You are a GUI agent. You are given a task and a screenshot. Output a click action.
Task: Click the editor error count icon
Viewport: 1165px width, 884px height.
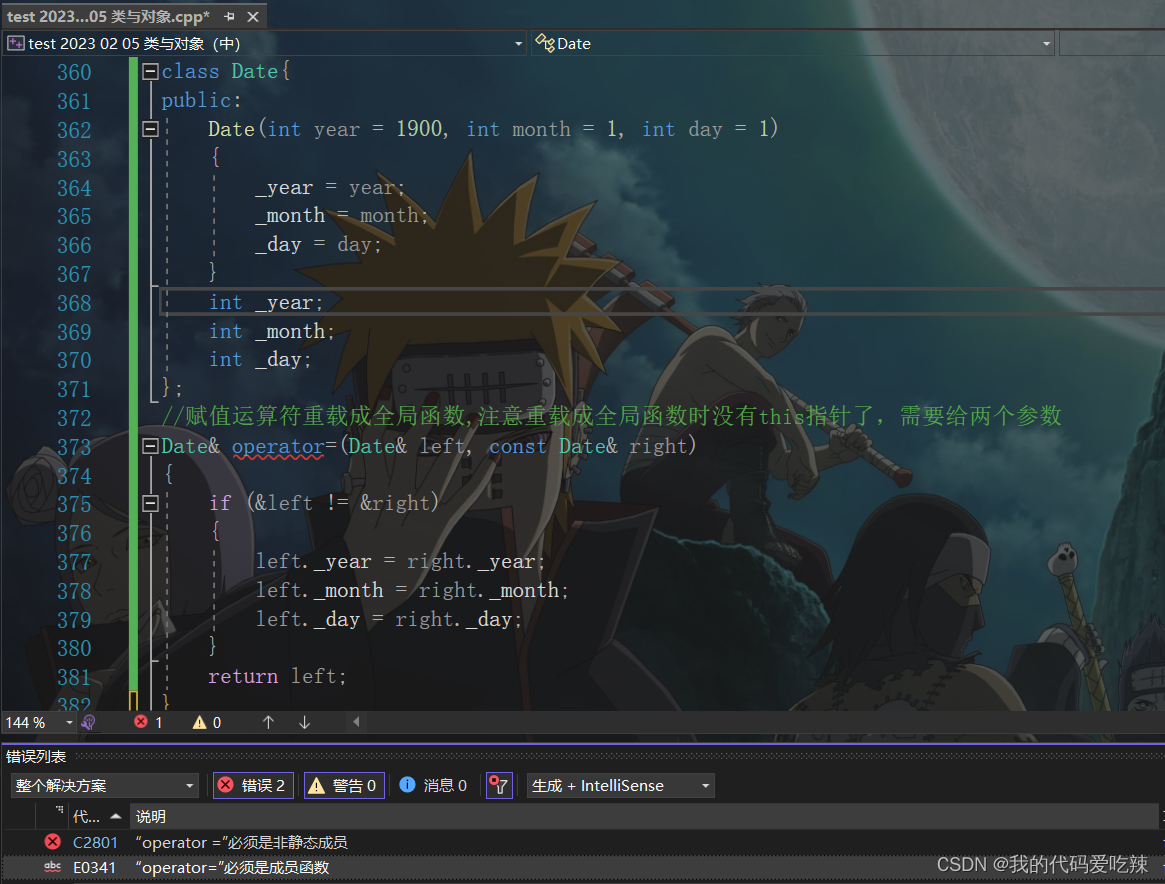click(x=140, y=722)
